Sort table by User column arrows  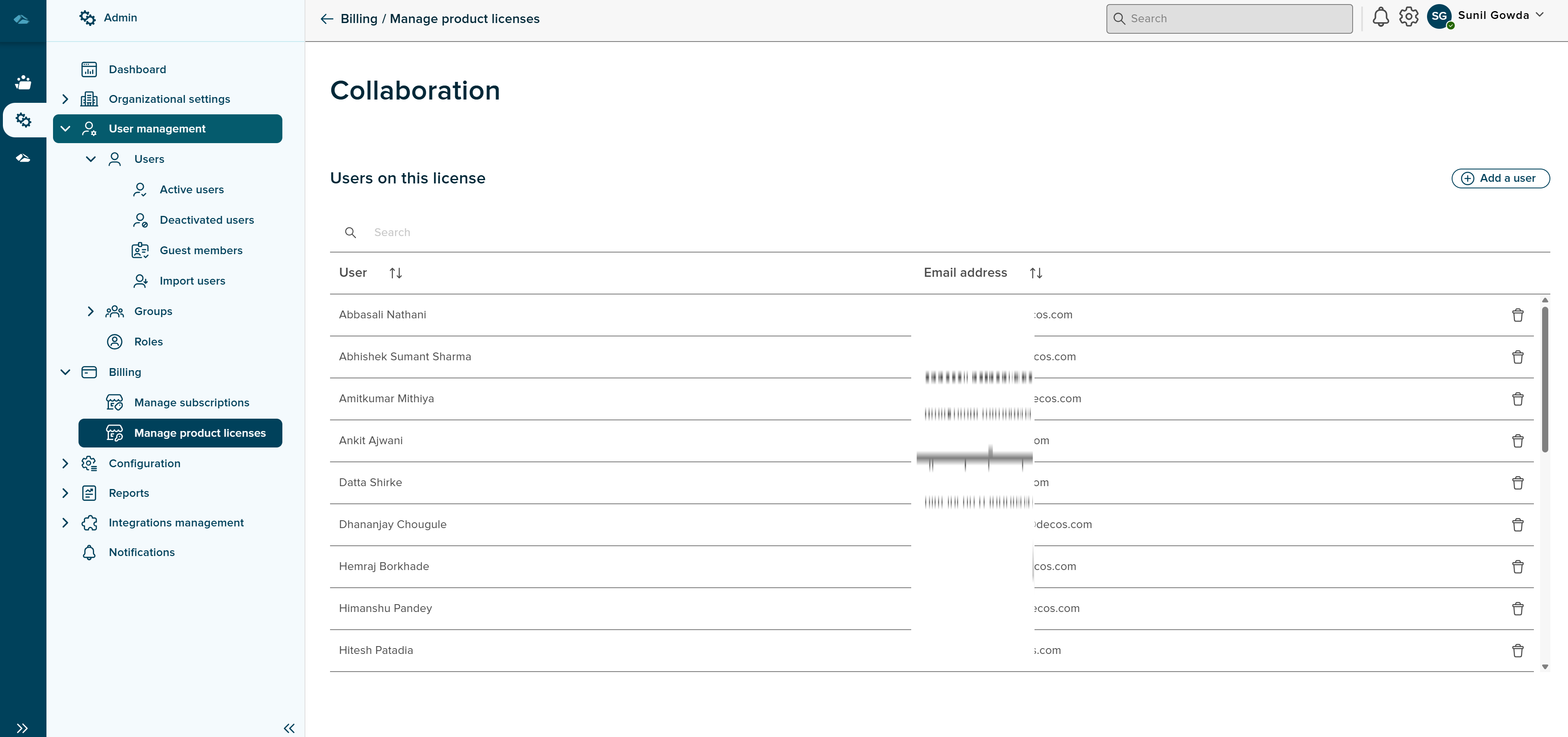tap(396, 273)
